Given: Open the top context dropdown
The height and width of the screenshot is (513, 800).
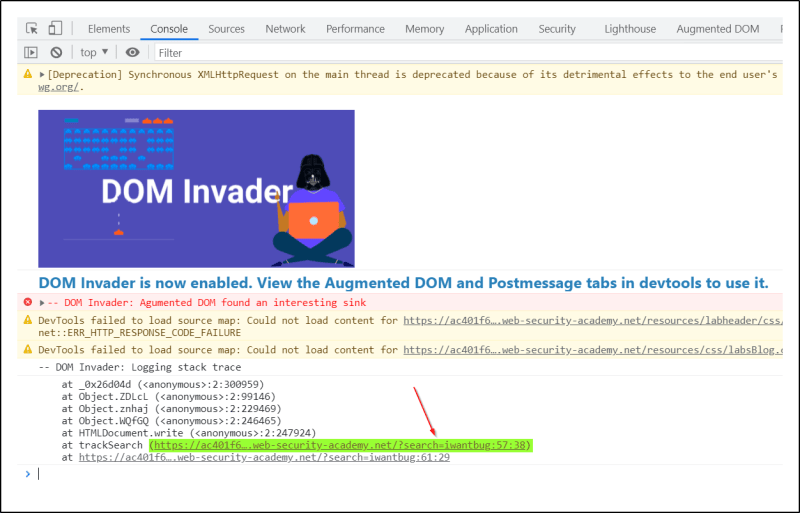Looking at the screenshot, I should 94,53.
